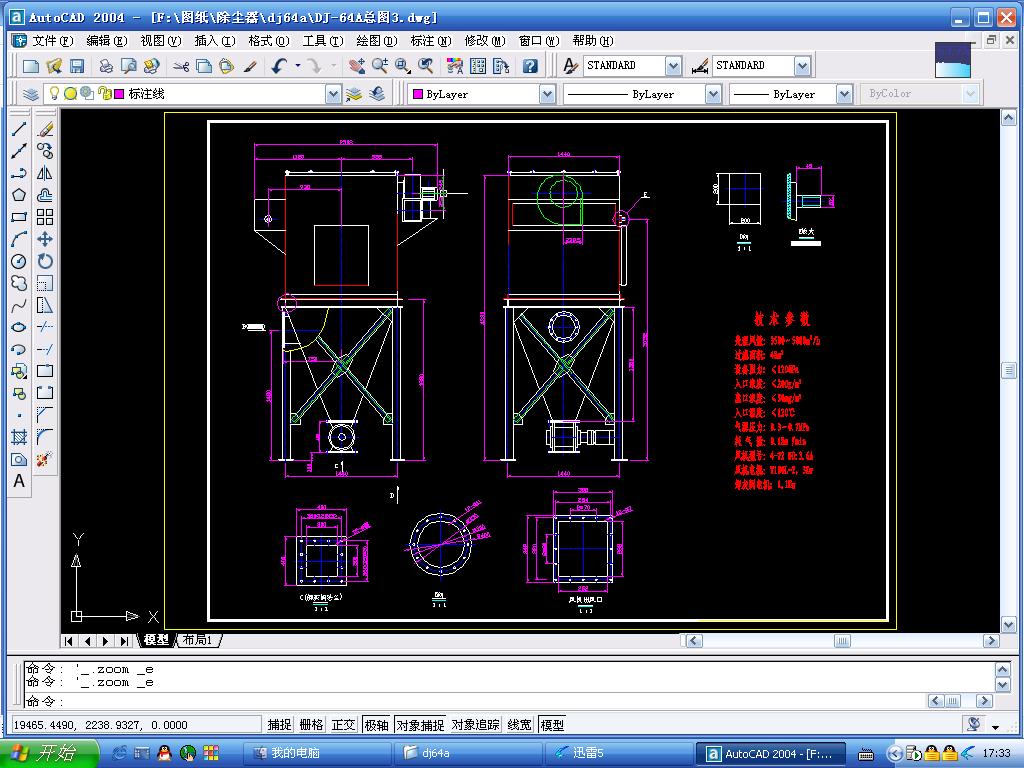The image size is (1024, 768).
Task: Activate the Pan realtime tool
Action: click(356, 66)
